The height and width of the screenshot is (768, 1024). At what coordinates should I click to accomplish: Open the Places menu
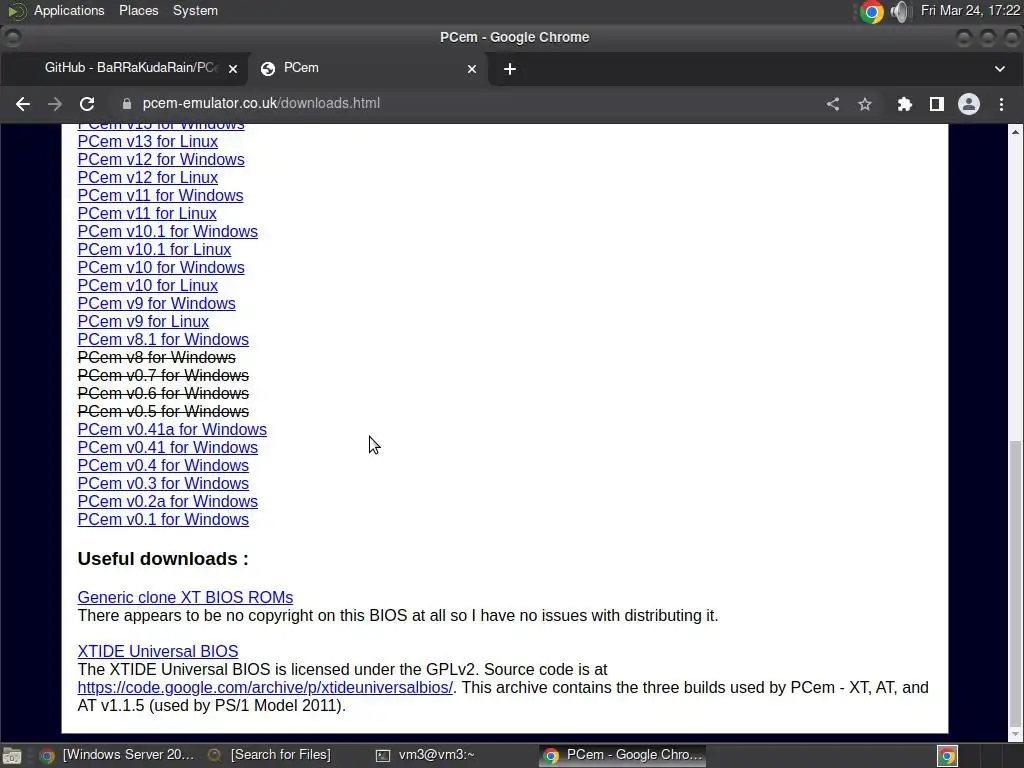click(x=138, y=10)
